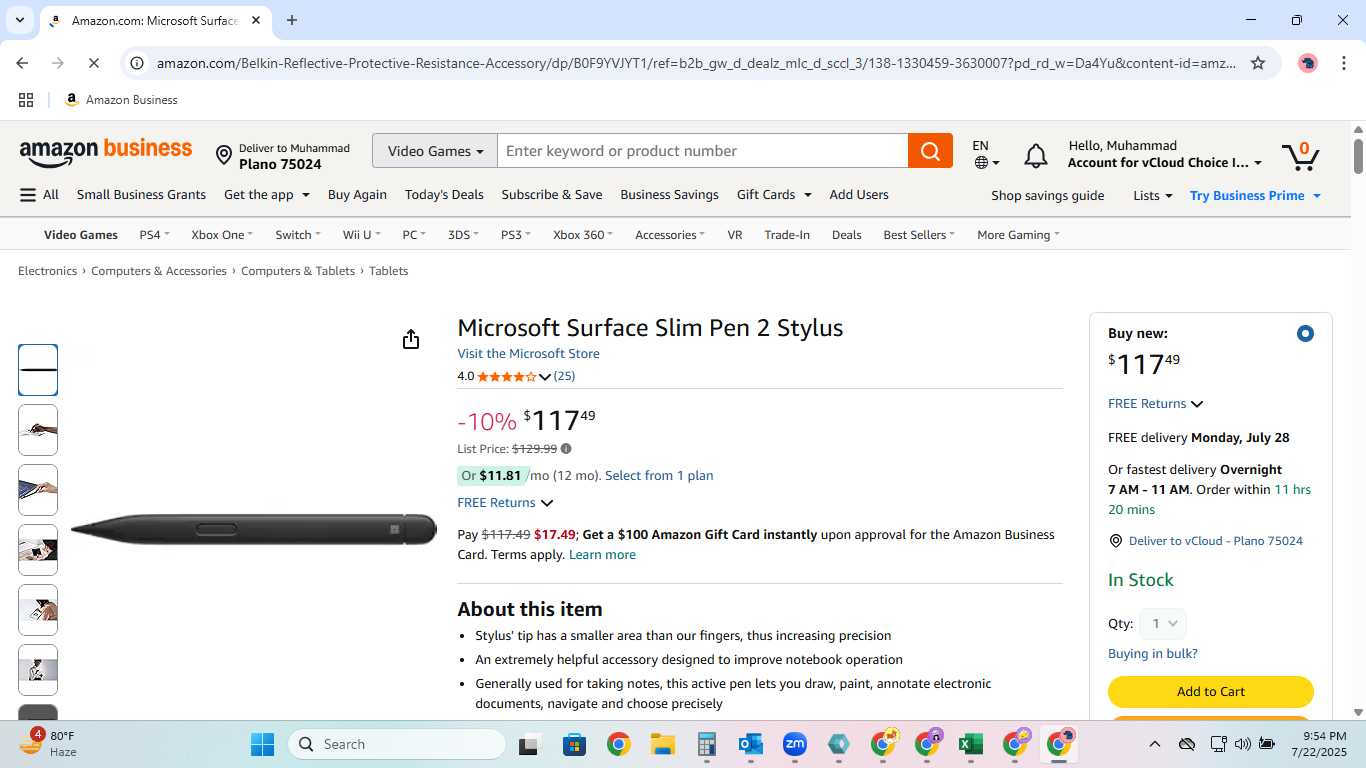Open the 25 ratings link
The height and width of the screenshot is (768, 1366).
564,377
